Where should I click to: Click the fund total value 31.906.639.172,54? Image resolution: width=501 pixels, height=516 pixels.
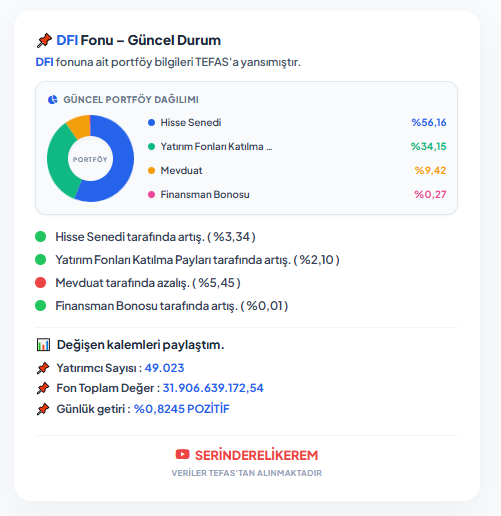tap(213, 388)
